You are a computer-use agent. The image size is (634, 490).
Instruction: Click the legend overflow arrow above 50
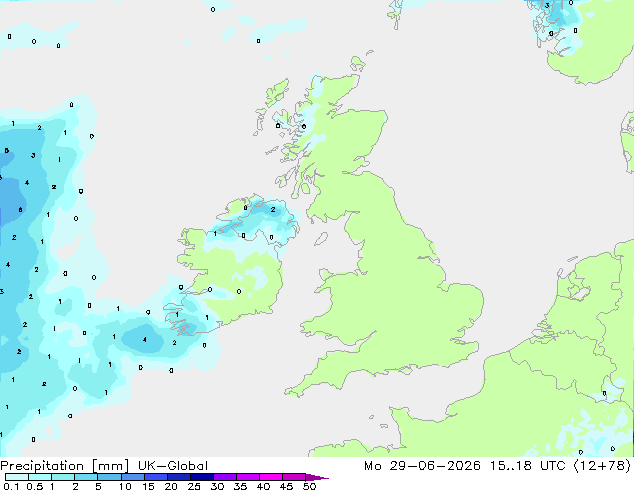point(317,477)
